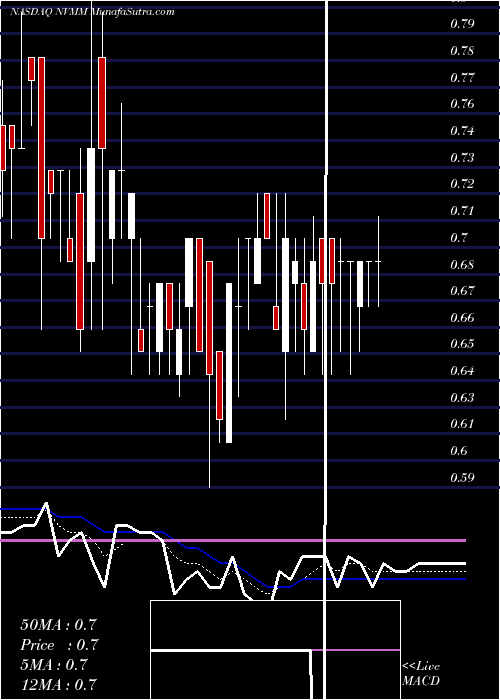The image size is (500, 700).
Task: Click the 0.74 price axis label
Action: 462,130
